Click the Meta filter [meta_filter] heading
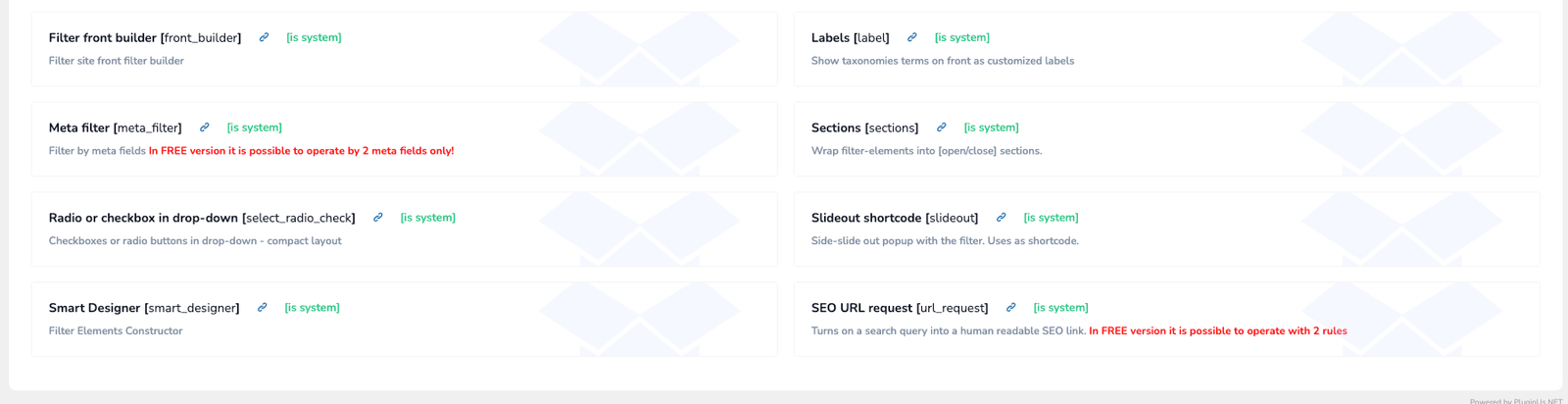This screenshot has height=404, width=1568. 115,128
